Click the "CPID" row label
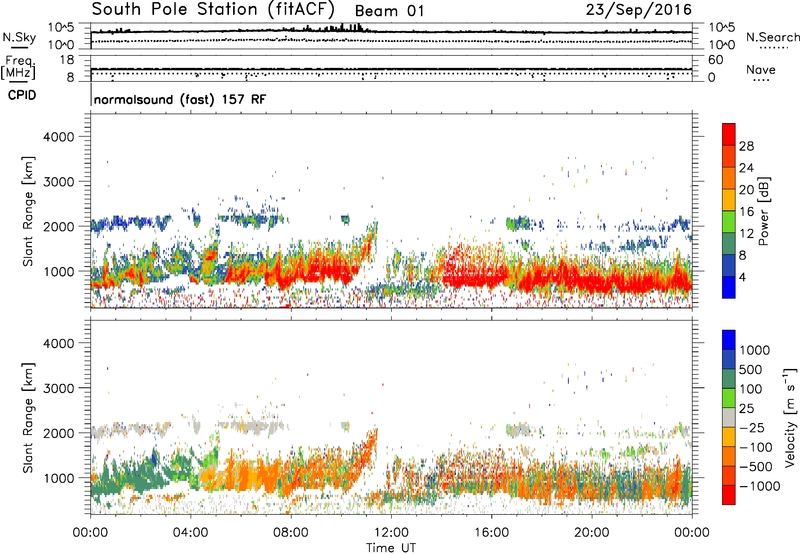The height and width of the screenshot is (554, 800). [x=22, y=95]
